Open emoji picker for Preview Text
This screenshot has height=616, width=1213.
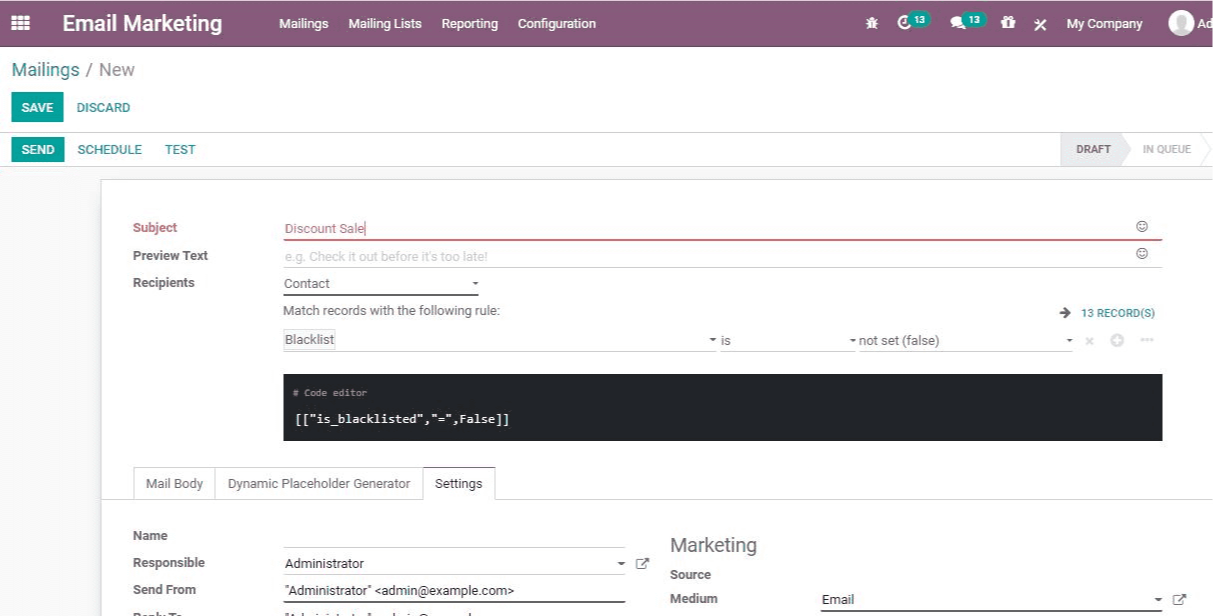point(1142,254)
